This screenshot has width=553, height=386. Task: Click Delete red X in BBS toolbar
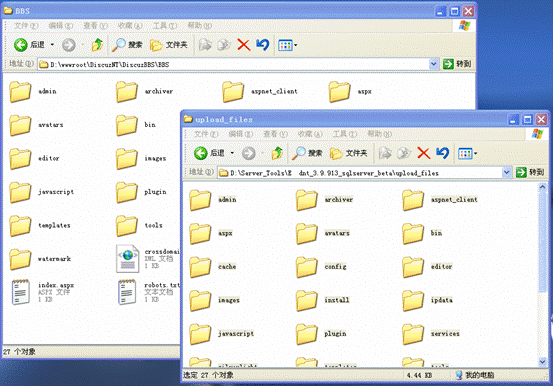coord(243,45)
